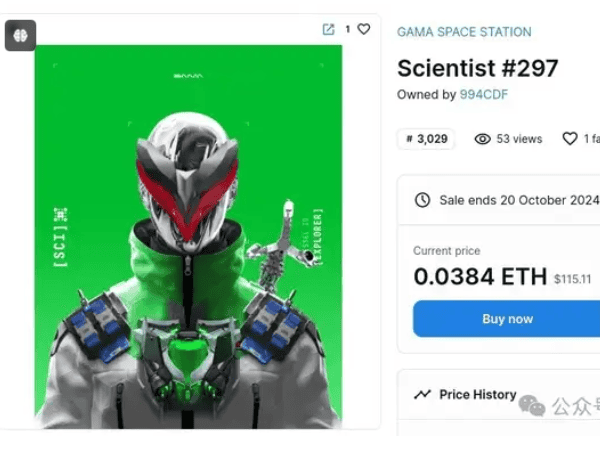
Task: Click the Scientist #297 artwork image
Action: point(188,237)
